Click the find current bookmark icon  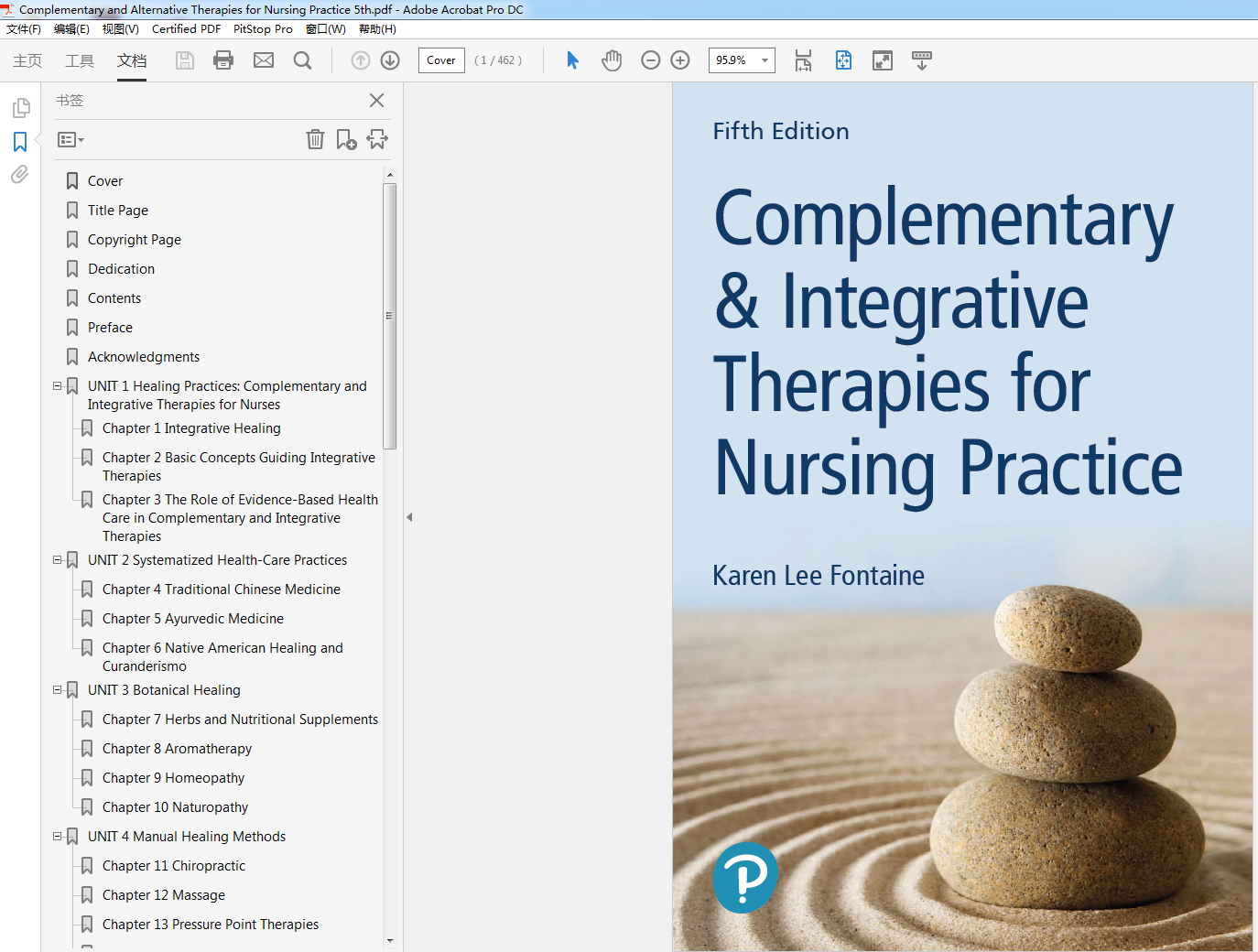tap(377, 139)
